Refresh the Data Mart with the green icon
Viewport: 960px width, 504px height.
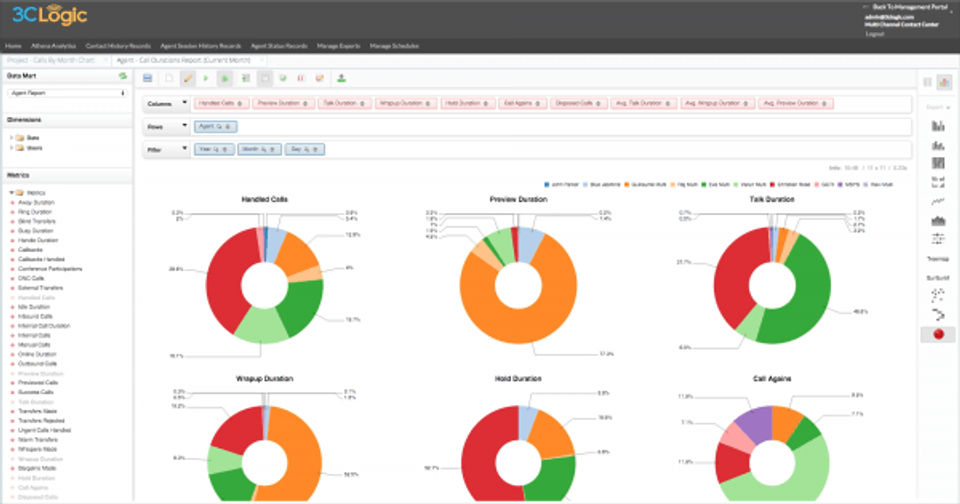[122, 76]
